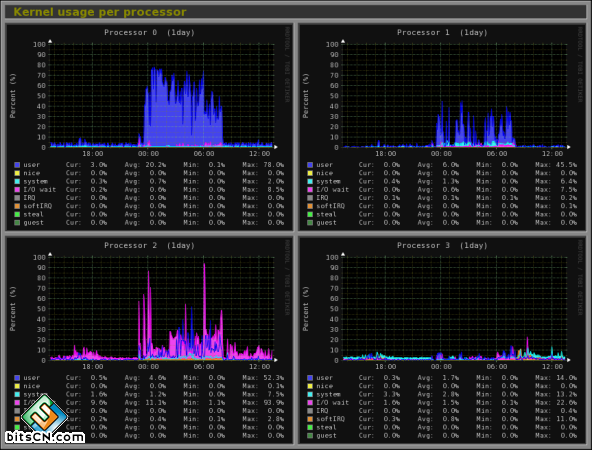The image size is (592, 450).
Task: Click the blue user swatch under Processor 0
Action: tap(17, 165)
